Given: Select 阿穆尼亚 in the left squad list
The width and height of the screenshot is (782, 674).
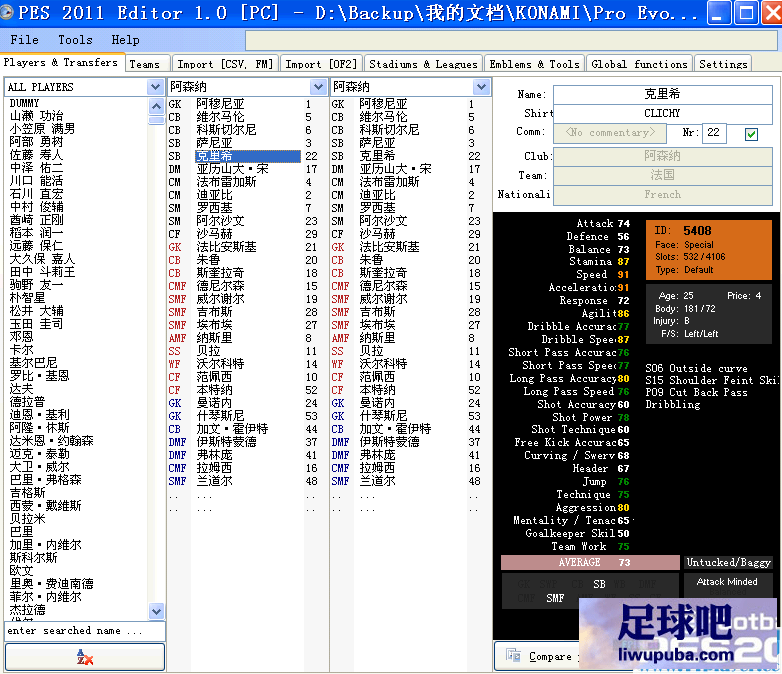Looking at the screenshot, I should point(220,104).
